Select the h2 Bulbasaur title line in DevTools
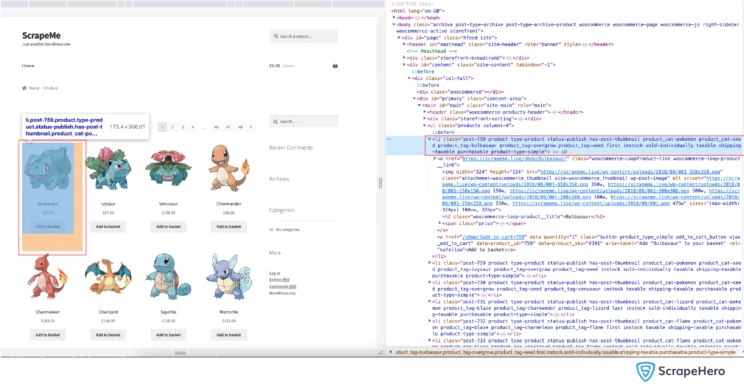This screenshot has width=744, height=391. click(x=523, y=216)
